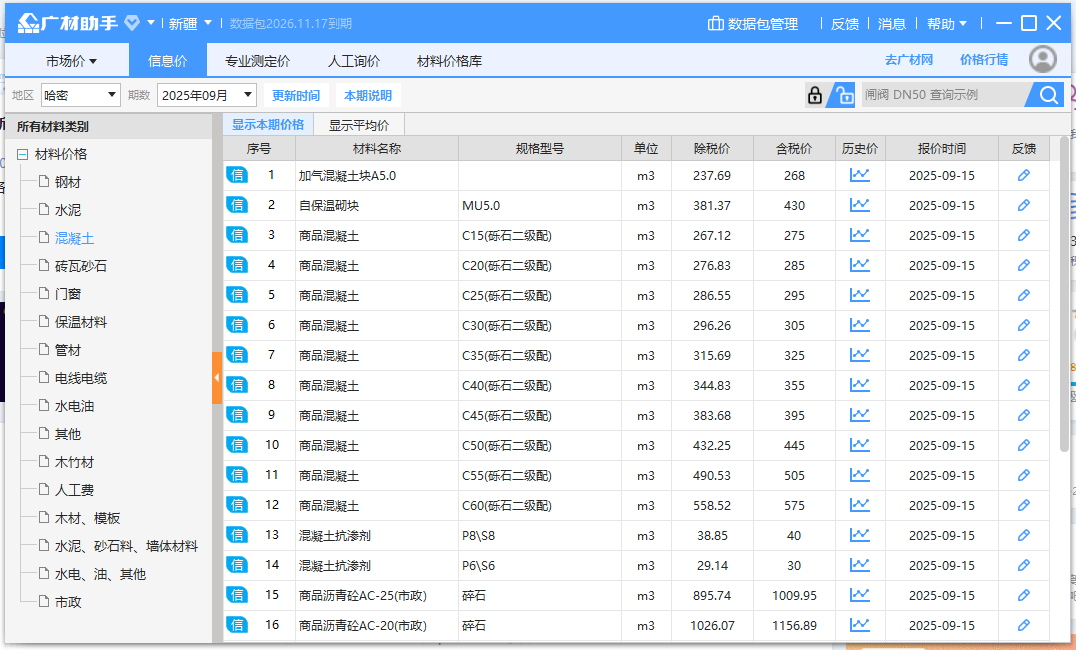Click the material search input field
Screen dimensions: 1076x650
tap(944, 95)
